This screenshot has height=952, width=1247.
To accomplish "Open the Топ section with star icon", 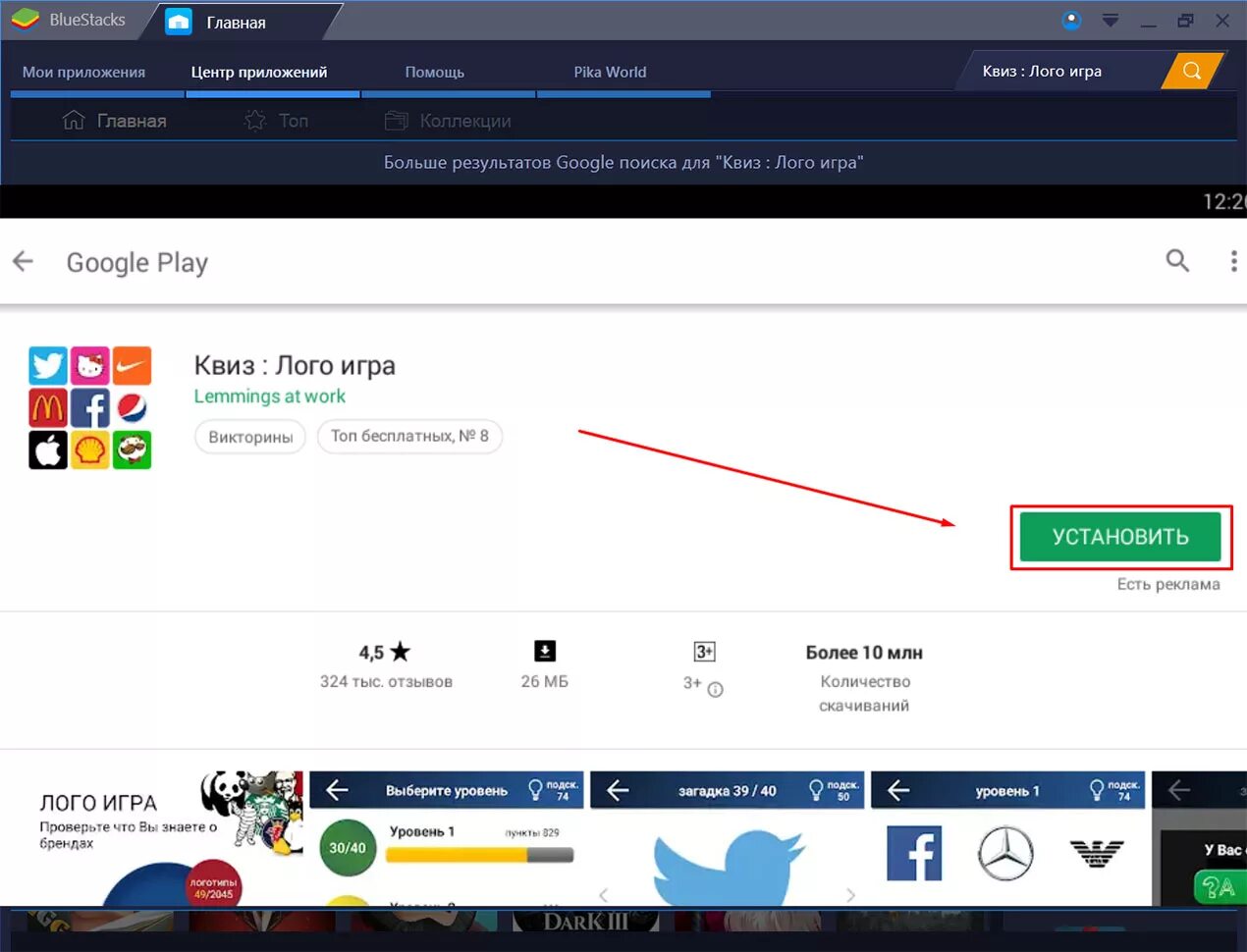I will click(x=276, y=121).
